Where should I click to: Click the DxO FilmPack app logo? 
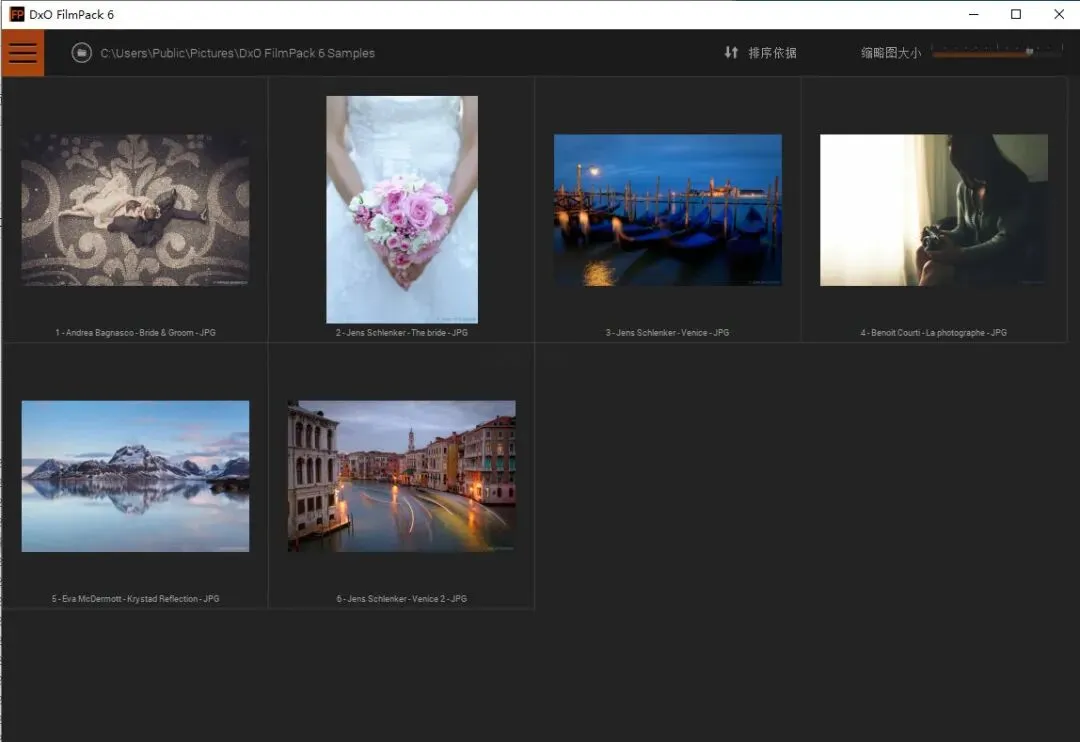coord(17,14)
